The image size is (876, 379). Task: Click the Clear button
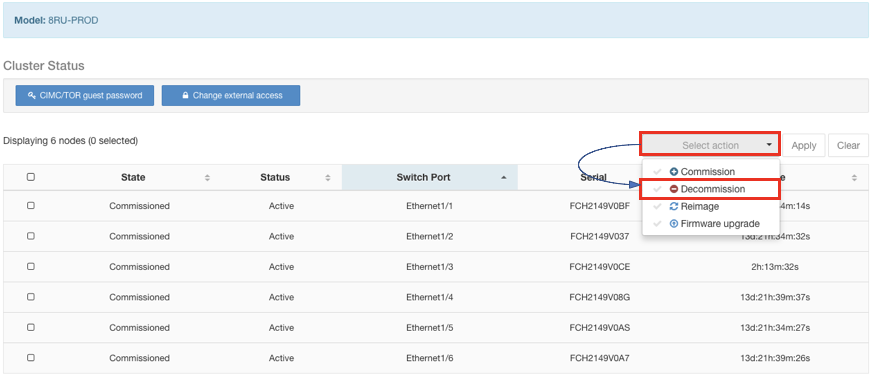(x=848, y=145)
